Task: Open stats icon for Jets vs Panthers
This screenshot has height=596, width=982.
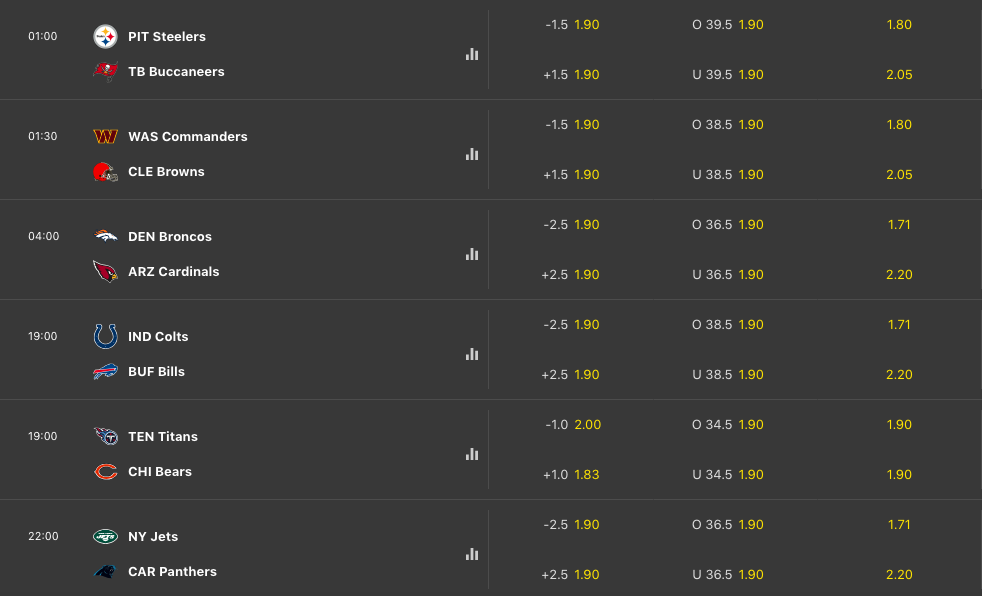Action: tap(472, 554)
